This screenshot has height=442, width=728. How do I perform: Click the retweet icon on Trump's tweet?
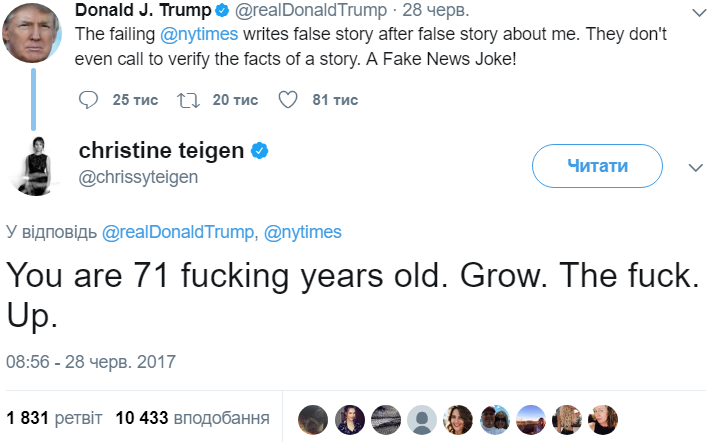click(x=187, y=99)
